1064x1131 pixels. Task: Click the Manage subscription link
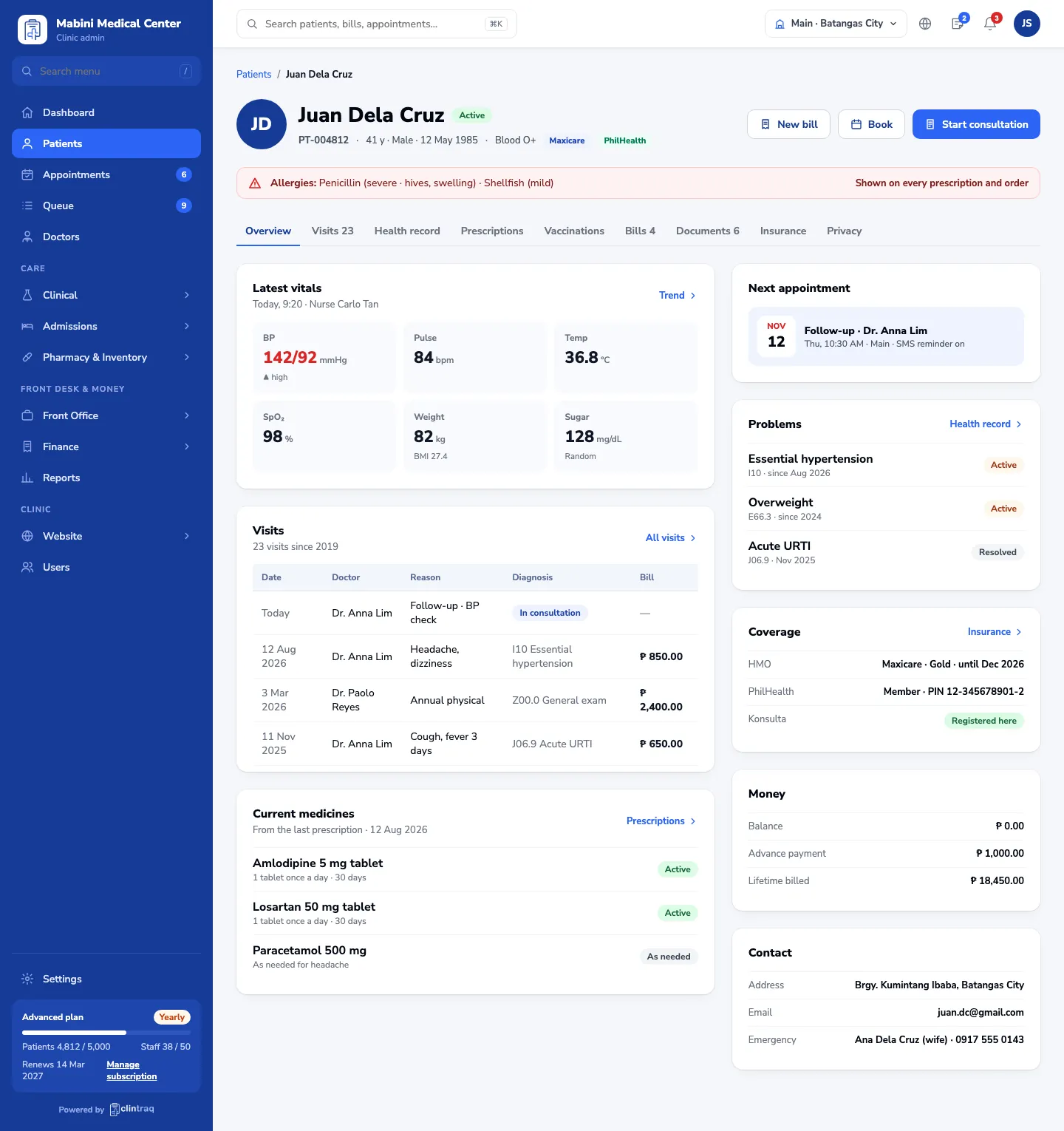click(132, 1070)
